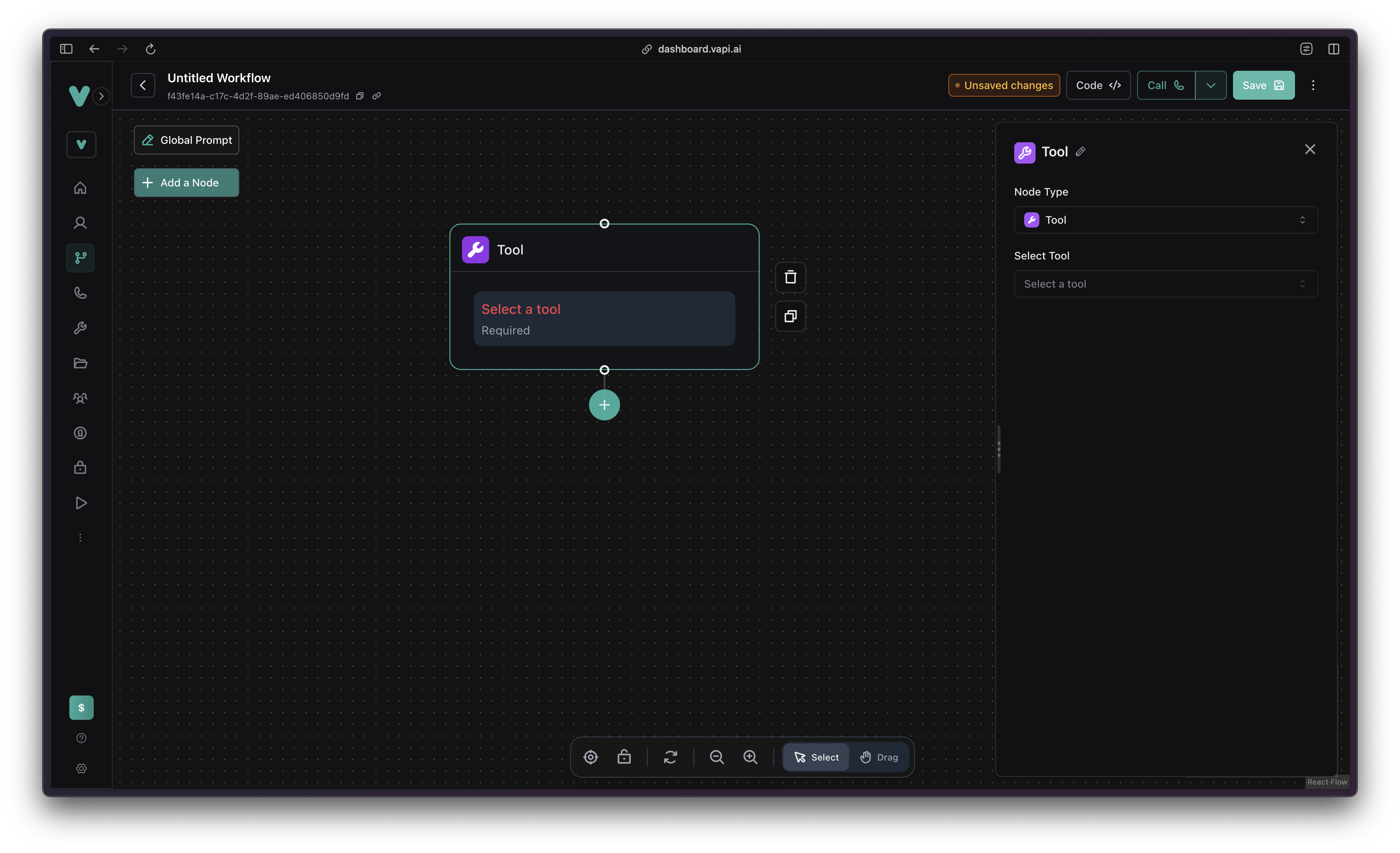Open the three-dot menu next to Save

(1313, 85)
